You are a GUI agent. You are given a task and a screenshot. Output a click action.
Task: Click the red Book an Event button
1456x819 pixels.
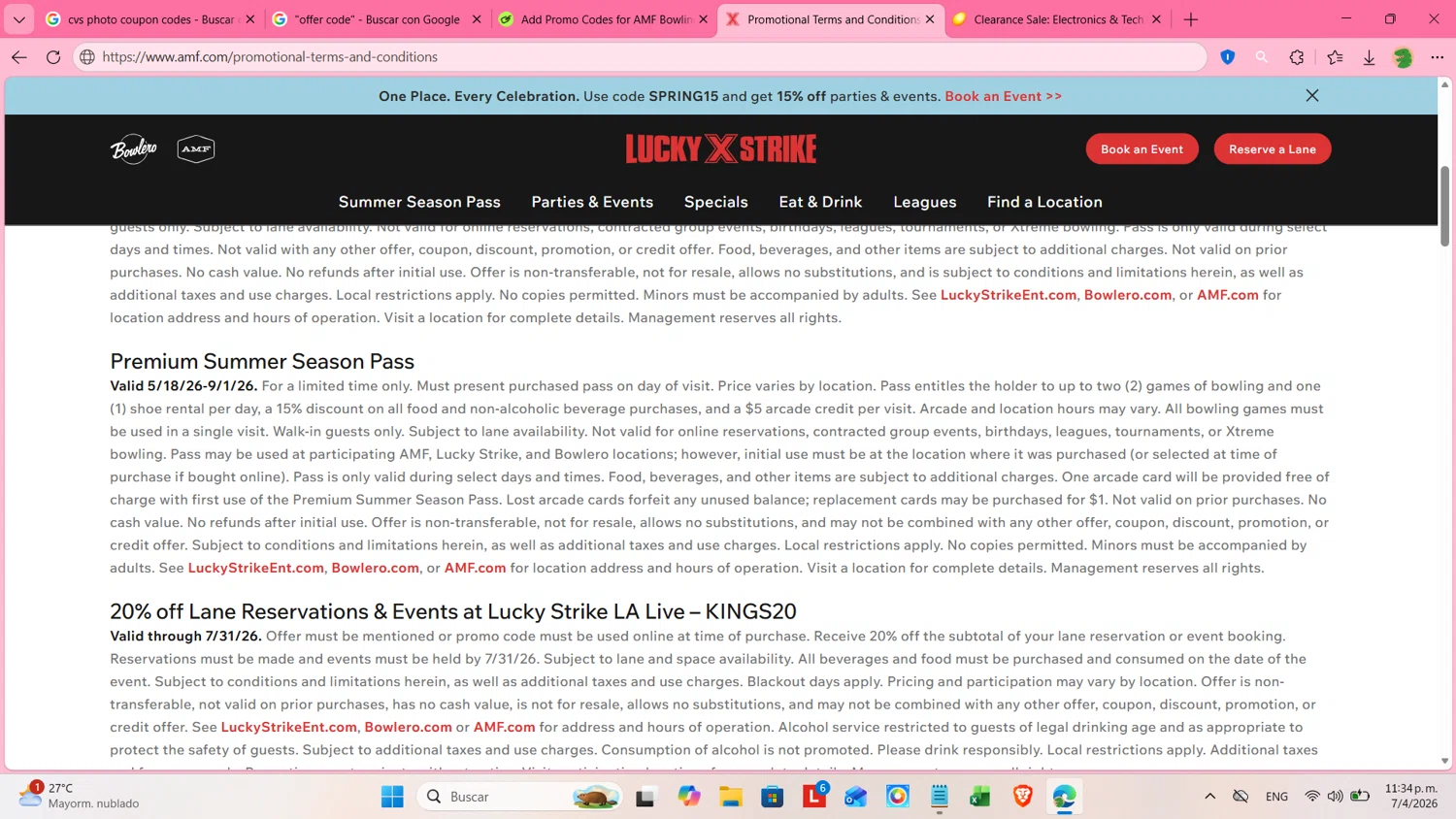pyautogui.click(x=1142, y=148)
